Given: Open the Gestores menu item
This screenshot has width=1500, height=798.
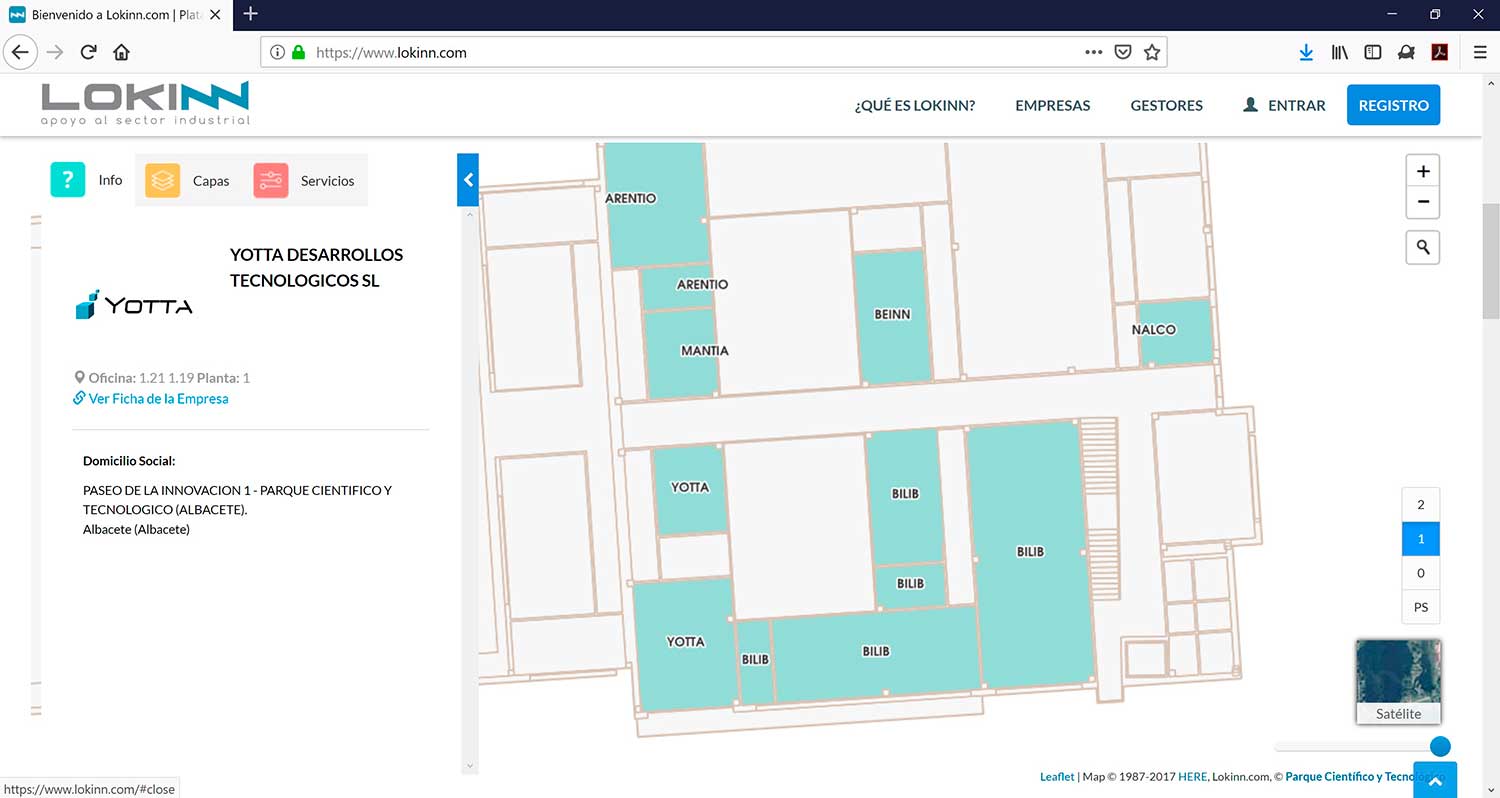Looking at the screenshot, I should click(1166, 105).
